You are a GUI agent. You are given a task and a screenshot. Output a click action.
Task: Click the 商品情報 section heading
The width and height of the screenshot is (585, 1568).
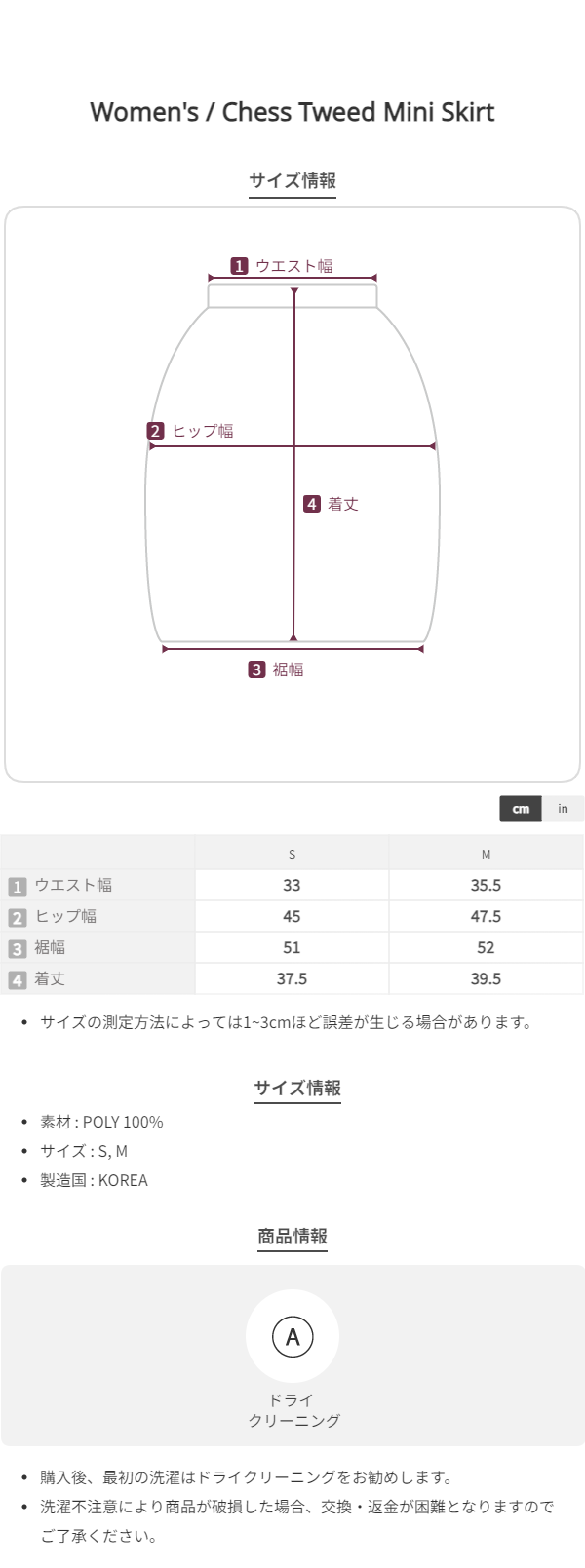(x=292, y=1237)
